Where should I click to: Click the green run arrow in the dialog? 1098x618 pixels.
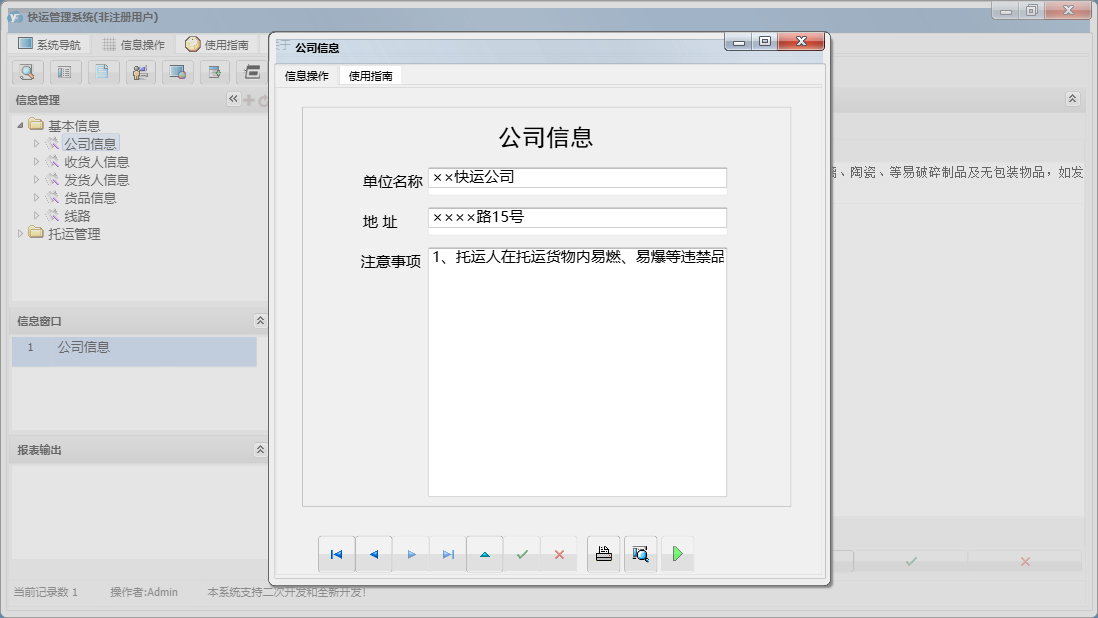(x=678, y=553)
